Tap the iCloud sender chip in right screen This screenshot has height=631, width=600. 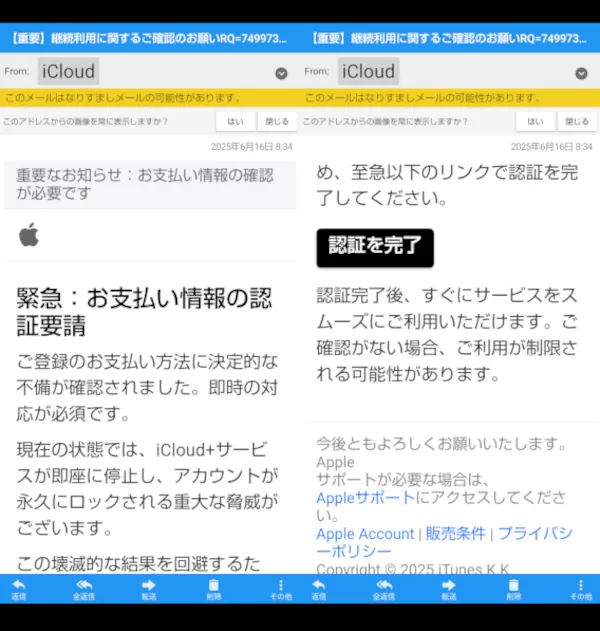(x=368, y=71)
